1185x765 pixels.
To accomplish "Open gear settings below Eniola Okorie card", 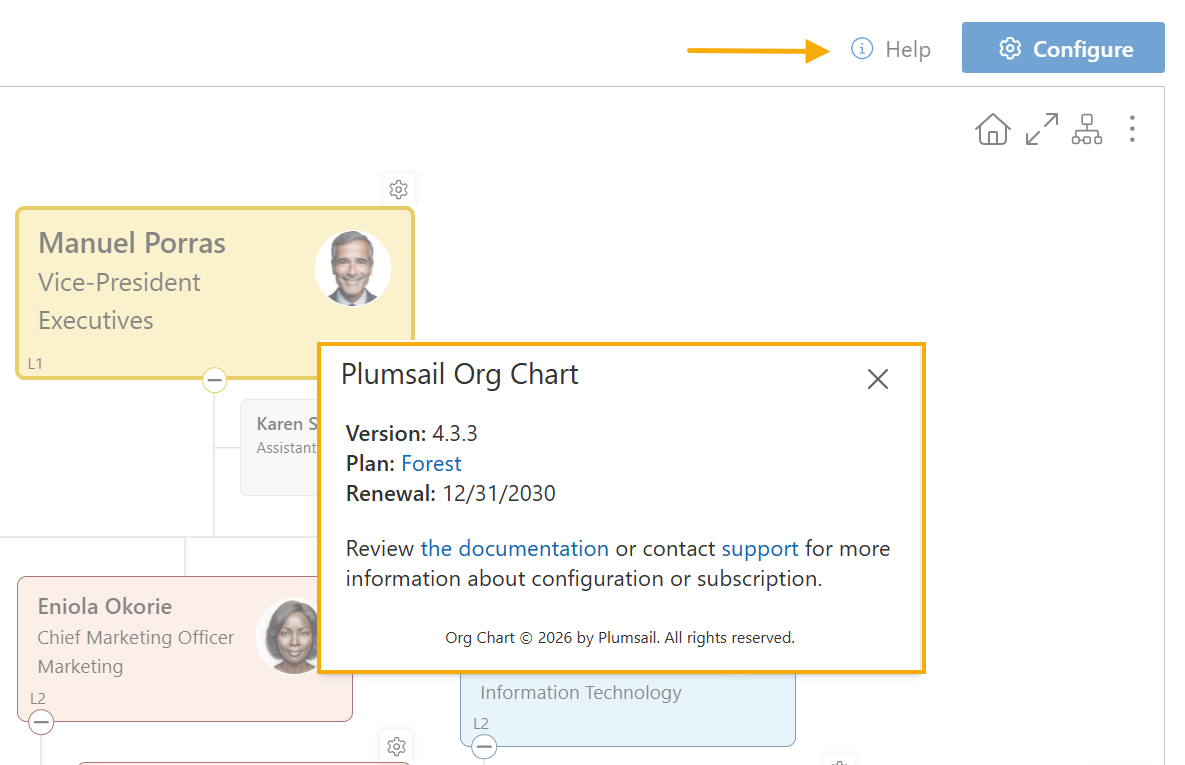I will [x=396, y=746].
